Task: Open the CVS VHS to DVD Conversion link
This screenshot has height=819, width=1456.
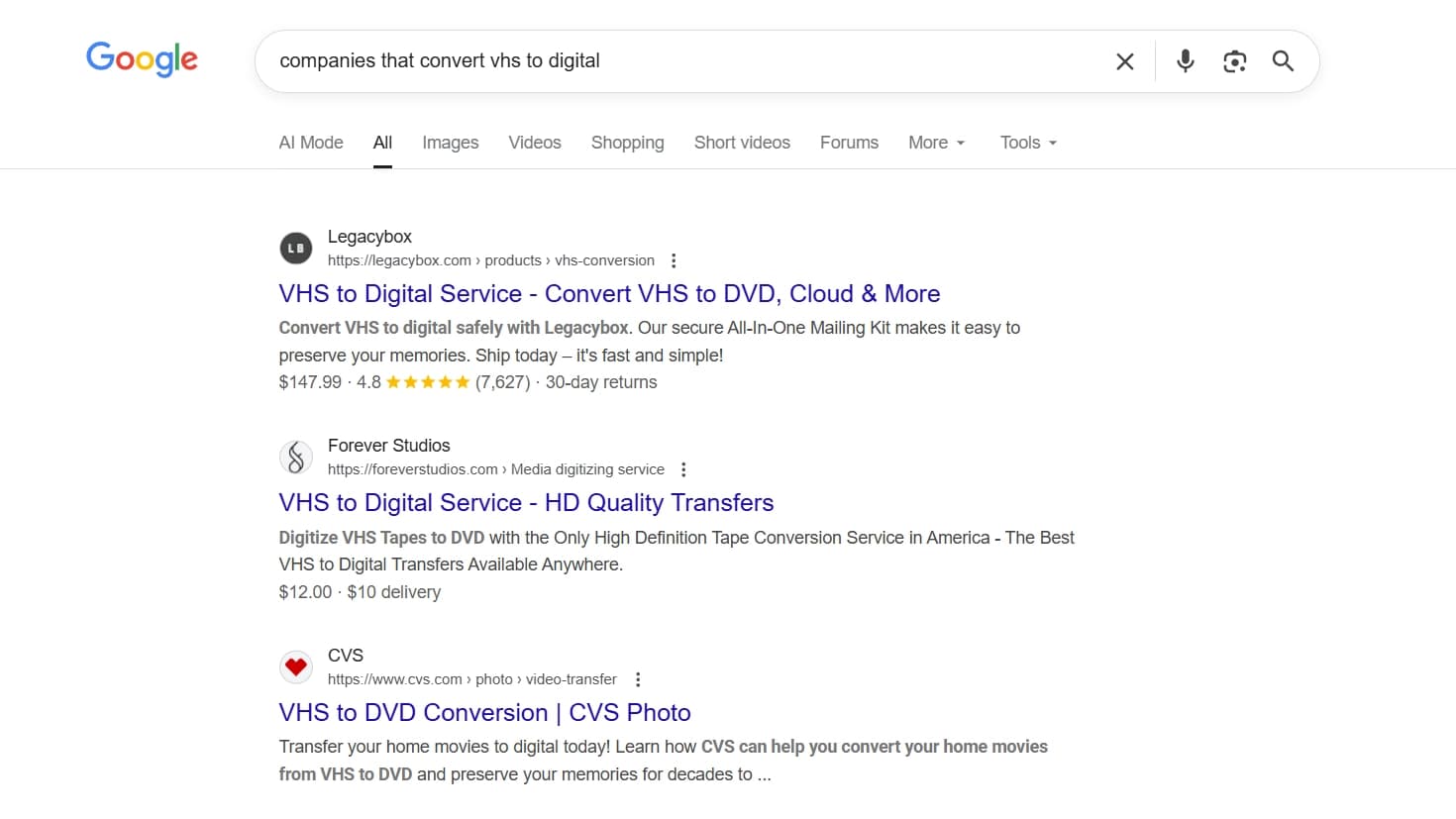Action: tap(483, 712)
